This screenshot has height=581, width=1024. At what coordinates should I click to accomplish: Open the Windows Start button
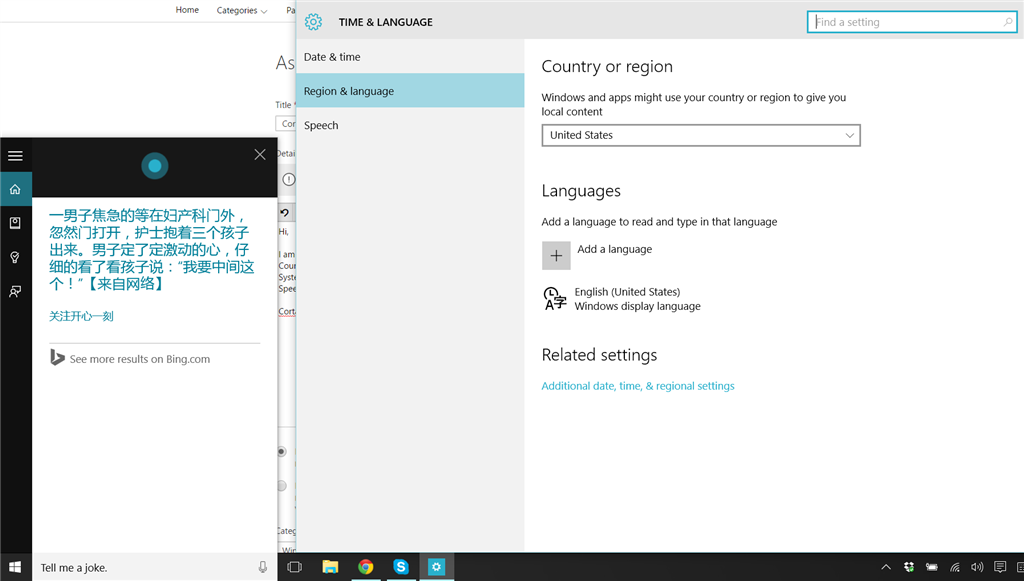[x=15, y=567]
